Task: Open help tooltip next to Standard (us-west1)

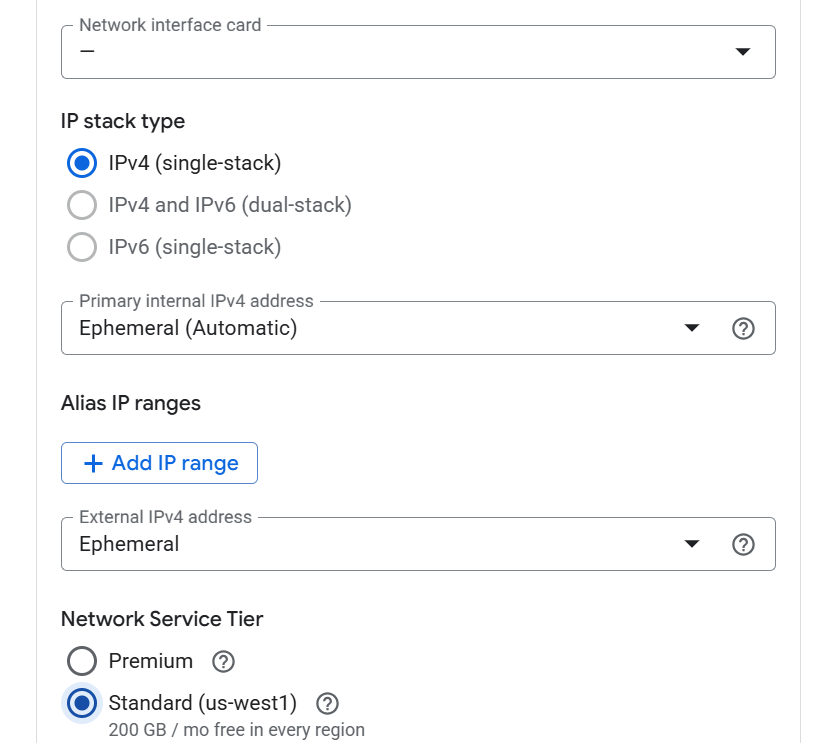Action: pyautogui.click(x=327, y=703)
